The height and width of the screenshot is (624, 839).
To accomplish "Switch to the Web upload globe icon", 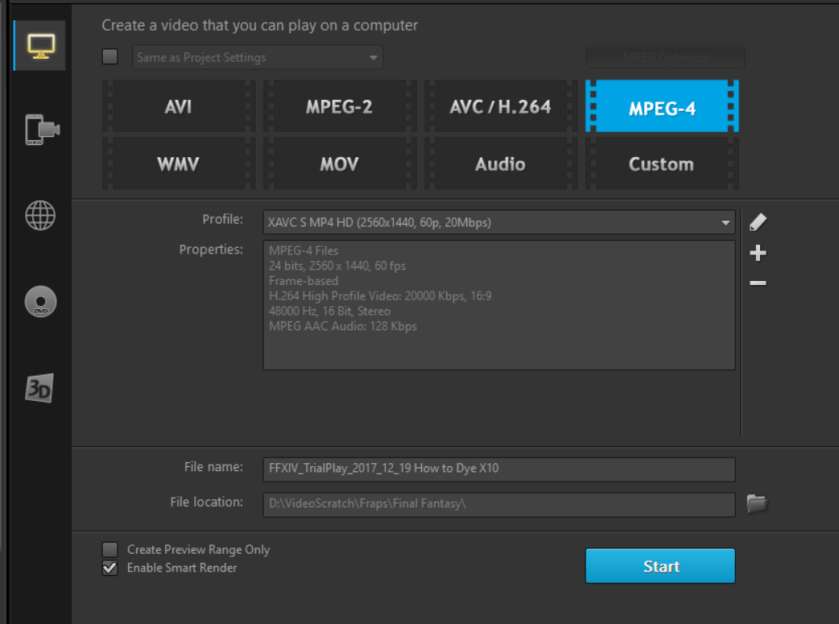I will (x=41, y=215).
